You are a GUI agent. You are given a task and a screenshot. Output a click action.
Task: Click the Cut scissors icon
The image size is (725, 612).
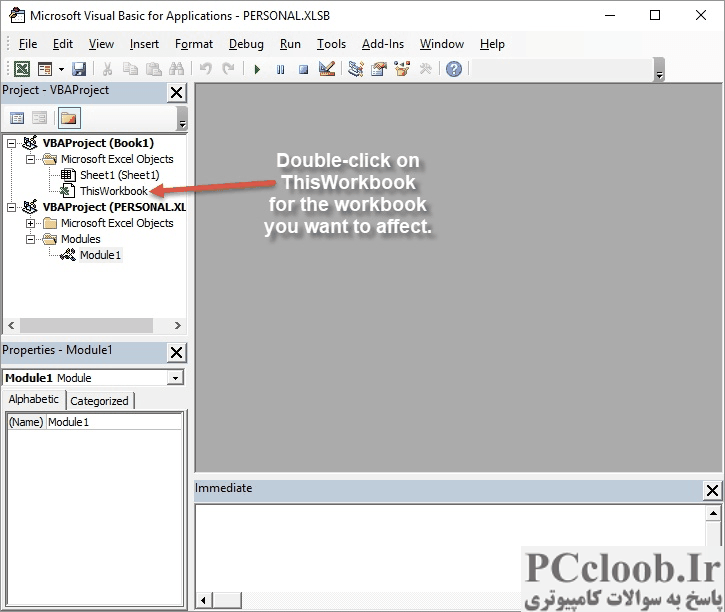[x=107, y=69]
